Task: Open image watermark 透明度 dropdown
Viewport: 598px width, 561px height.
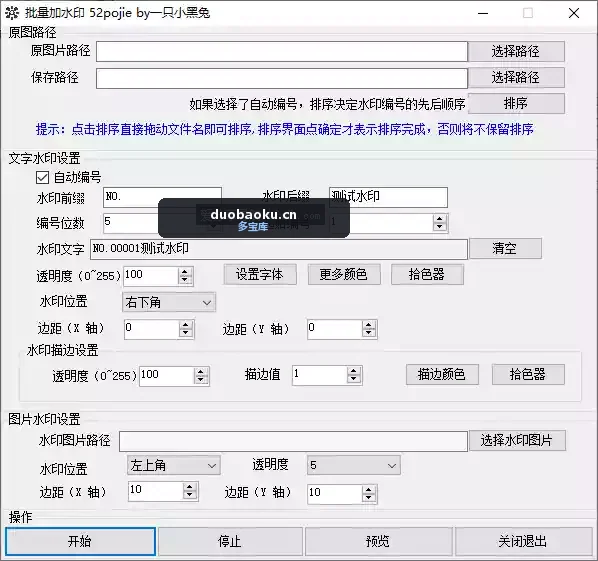Action: pos(354,465)
